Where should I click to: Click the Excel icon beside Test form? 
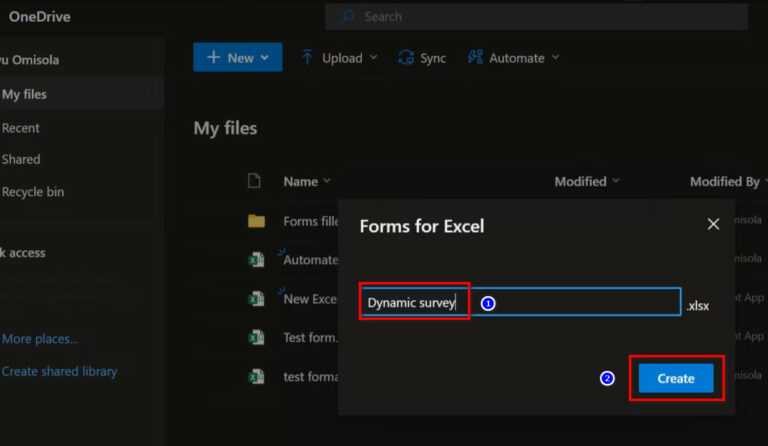click(x=256, y=338)
